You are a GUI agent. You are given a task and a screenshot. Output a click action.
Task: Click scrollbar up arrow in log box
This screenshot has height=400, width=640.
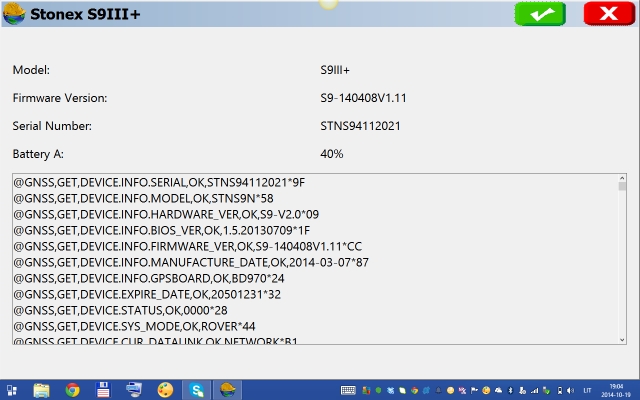[622, 178]
